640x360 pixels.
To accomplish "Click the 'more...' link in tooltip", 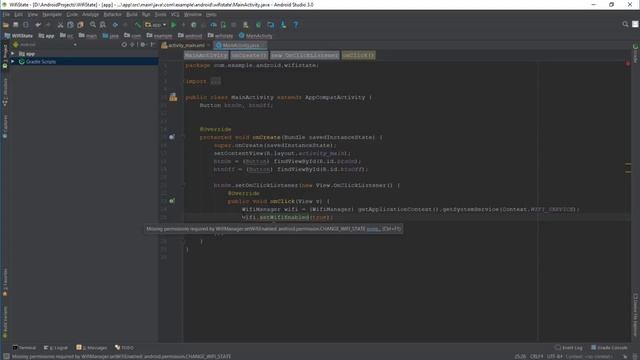I will tap(373, 229).
